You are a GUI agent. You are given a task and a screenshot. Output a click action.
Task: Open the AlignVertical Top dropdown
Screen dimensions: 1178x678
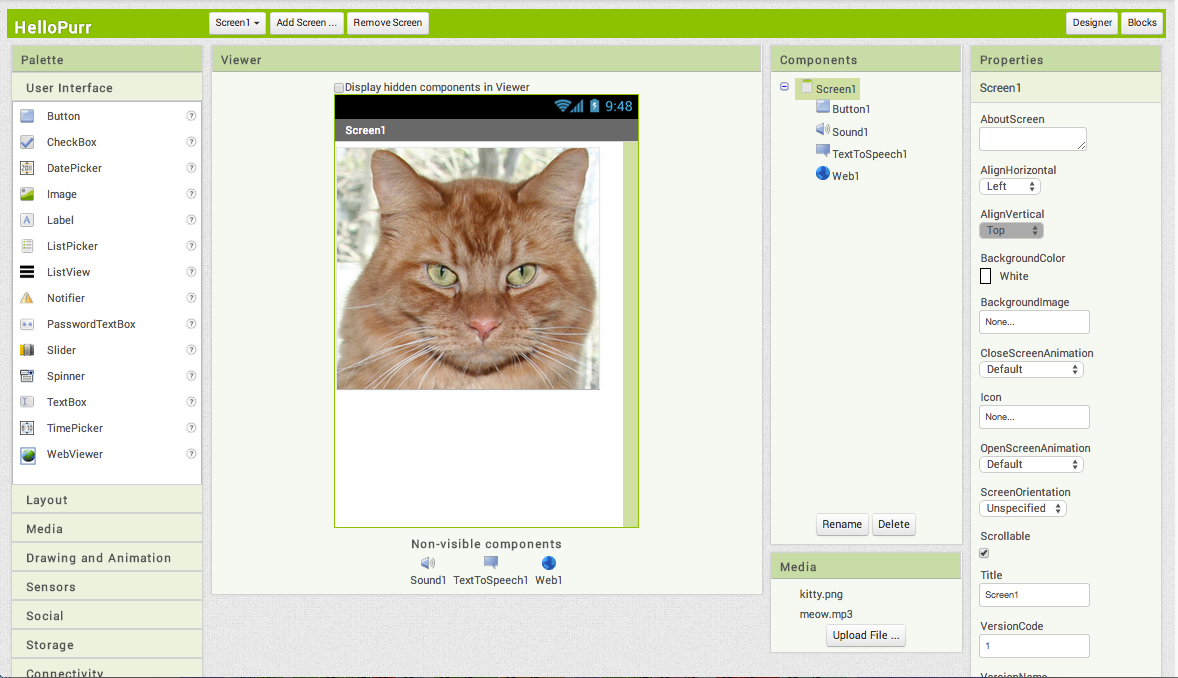[x=1011, y=231]
